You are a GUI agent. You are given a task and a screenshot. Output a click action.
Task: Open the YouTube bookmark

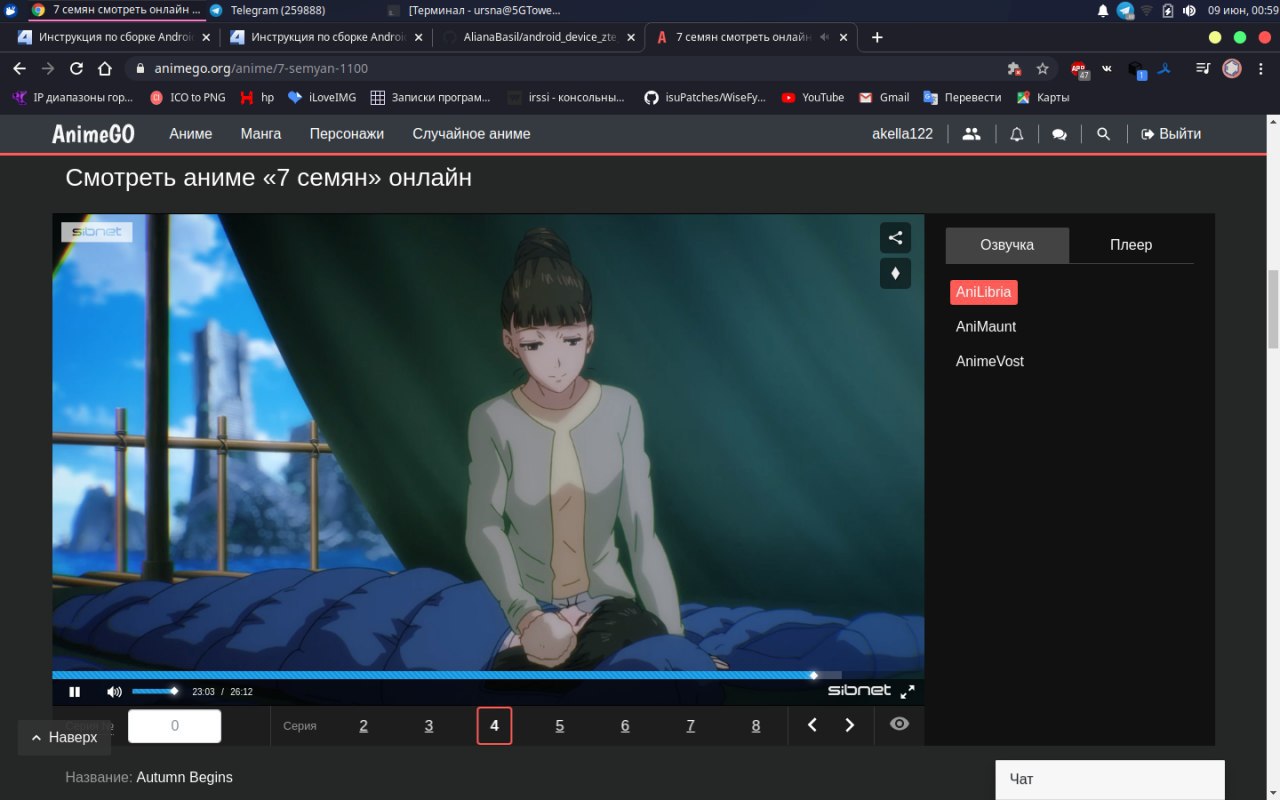point(813,97)
